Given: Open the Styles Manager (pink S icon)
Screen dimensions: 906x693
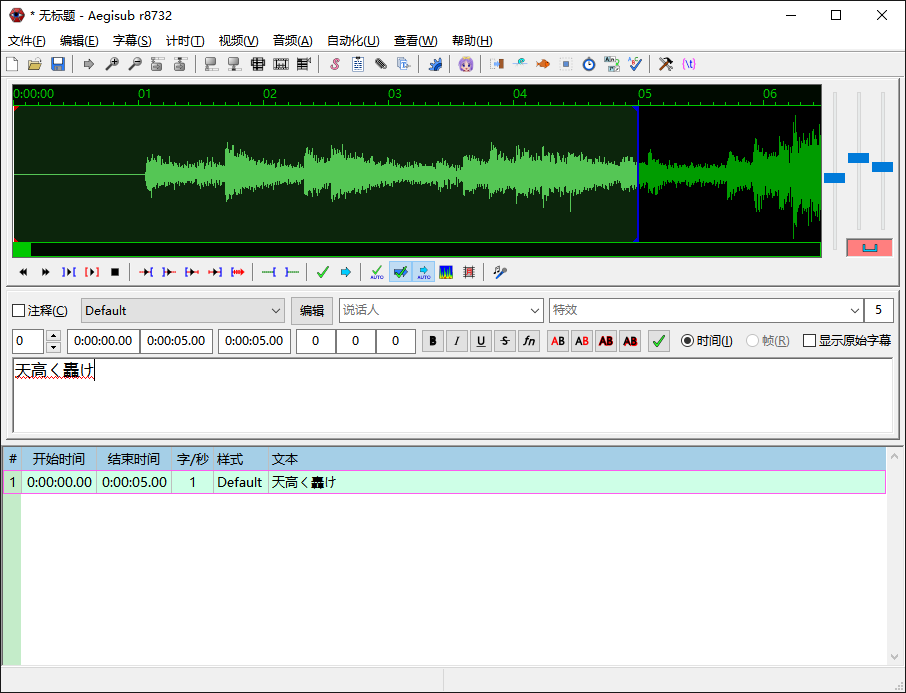Looking at the screenshot, I should [x=335, y=64].
